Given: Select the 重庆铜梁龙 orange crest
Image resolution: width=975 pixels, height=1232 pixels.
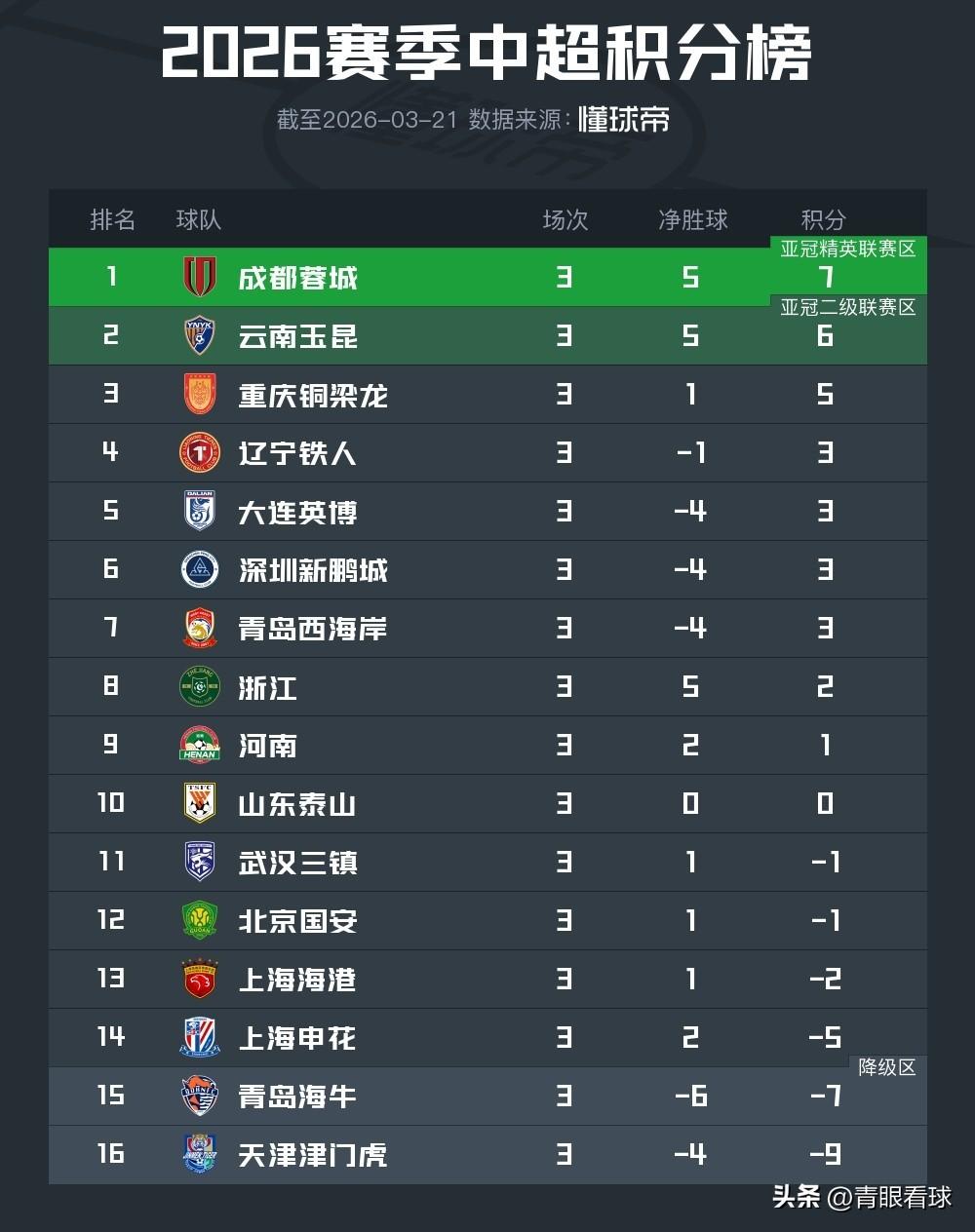Looking at the screenshot, I should click(x=200, y=394).
